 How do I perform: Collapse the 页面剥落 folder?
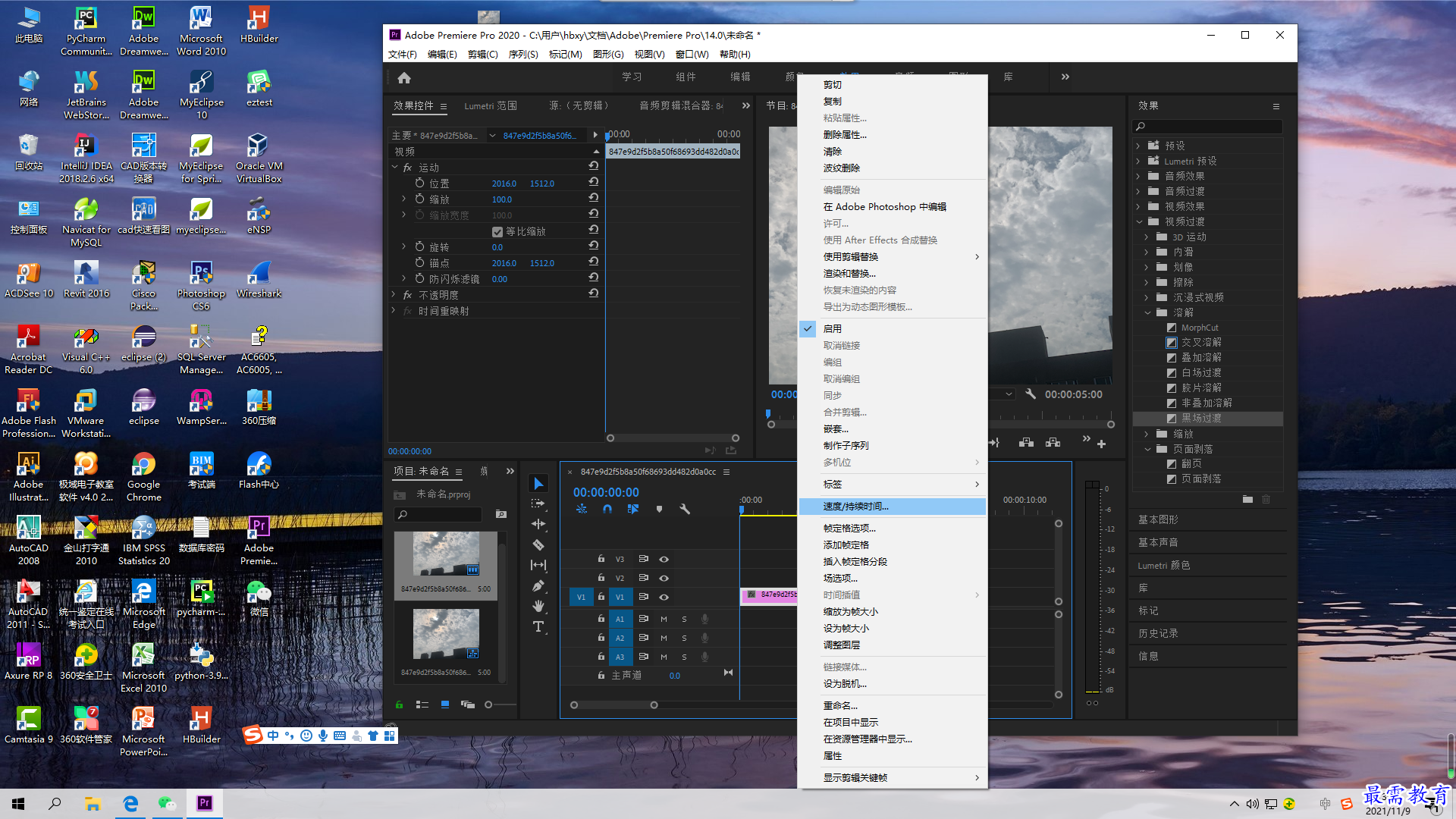coord(1147,449)
